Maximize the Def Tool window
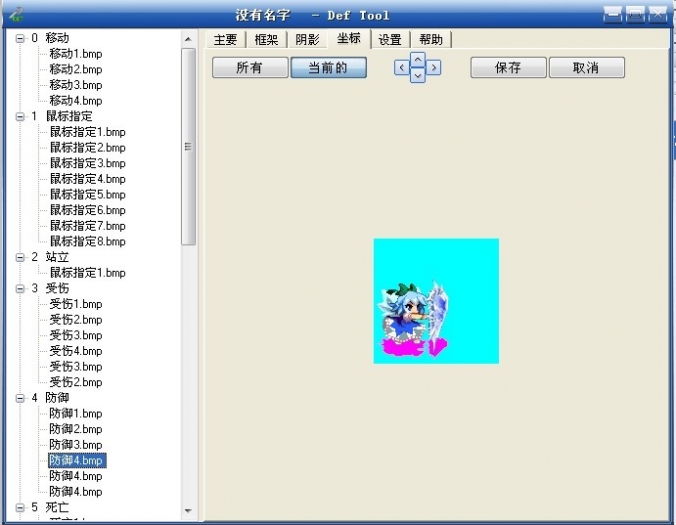Viewport: 676px width, 525px height. point(635,14)
